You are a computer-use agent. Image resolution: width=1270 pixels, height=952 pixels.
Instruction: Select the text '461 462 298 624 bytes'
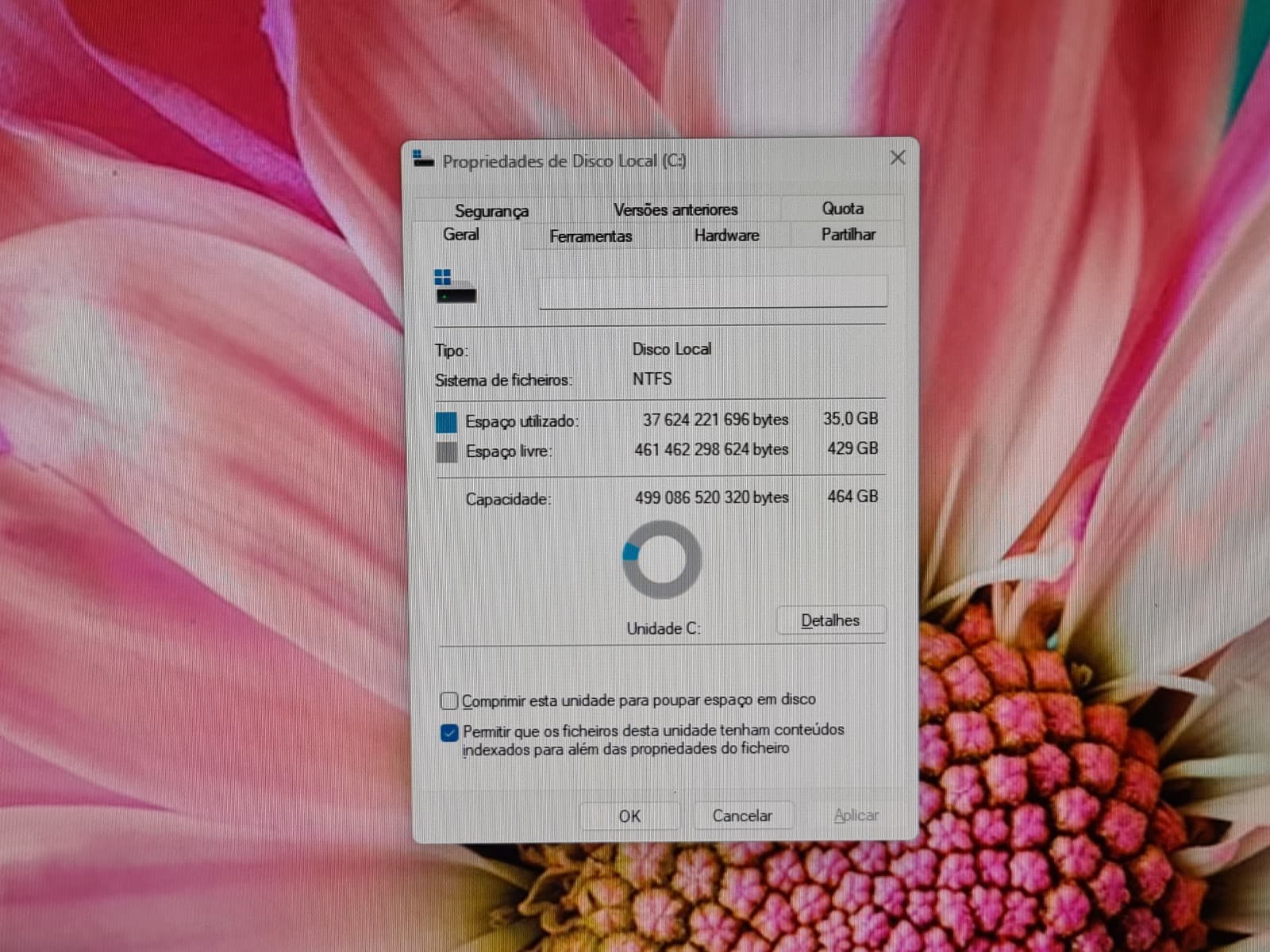point(711,450)
